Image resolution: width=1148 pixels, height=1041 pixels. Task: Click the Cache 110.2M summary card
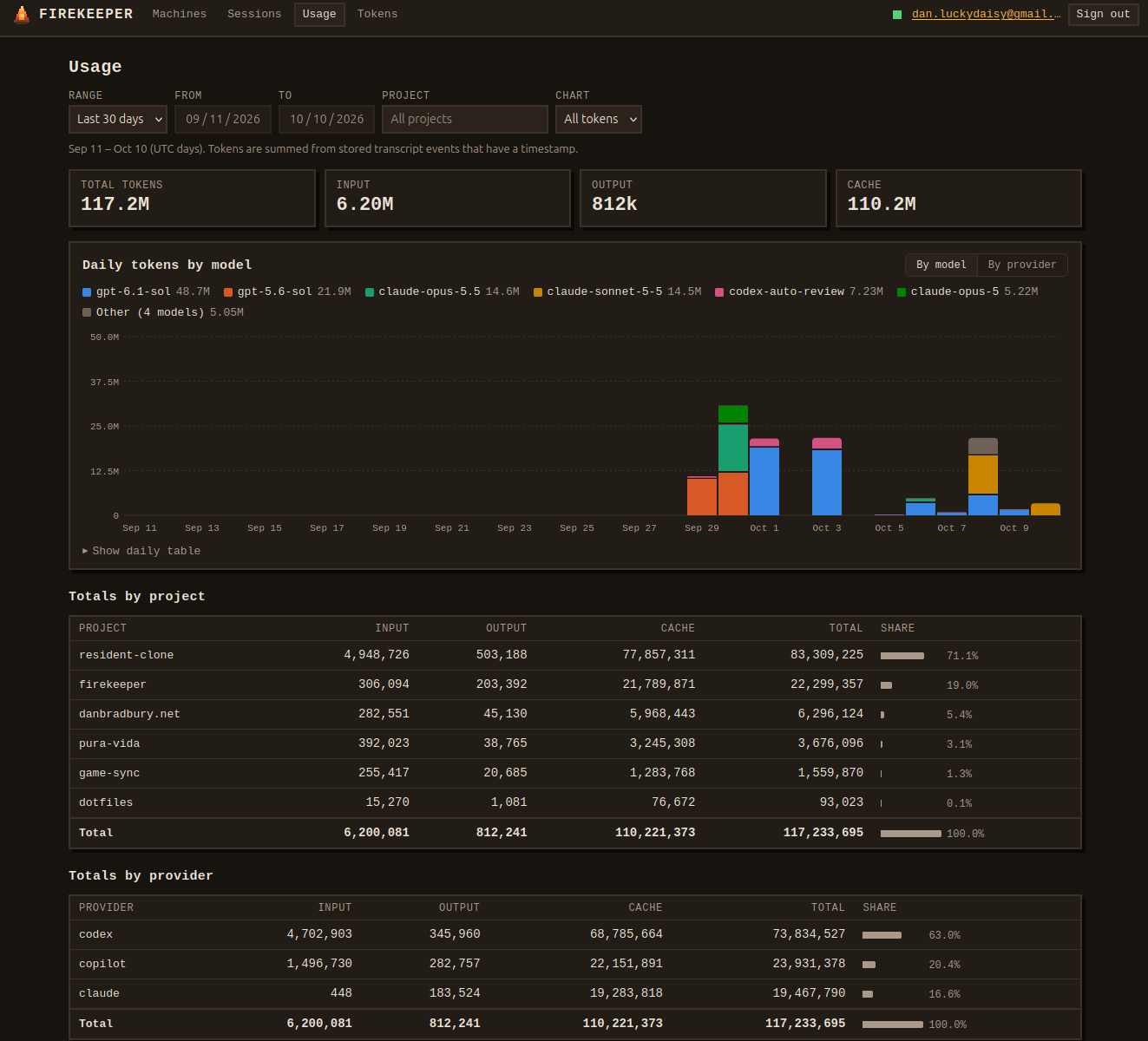pos(959,199)
